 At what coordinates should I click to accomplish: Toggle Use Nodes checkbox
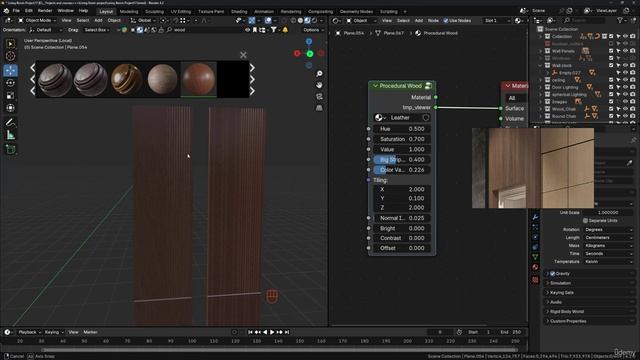coord(446,20)
